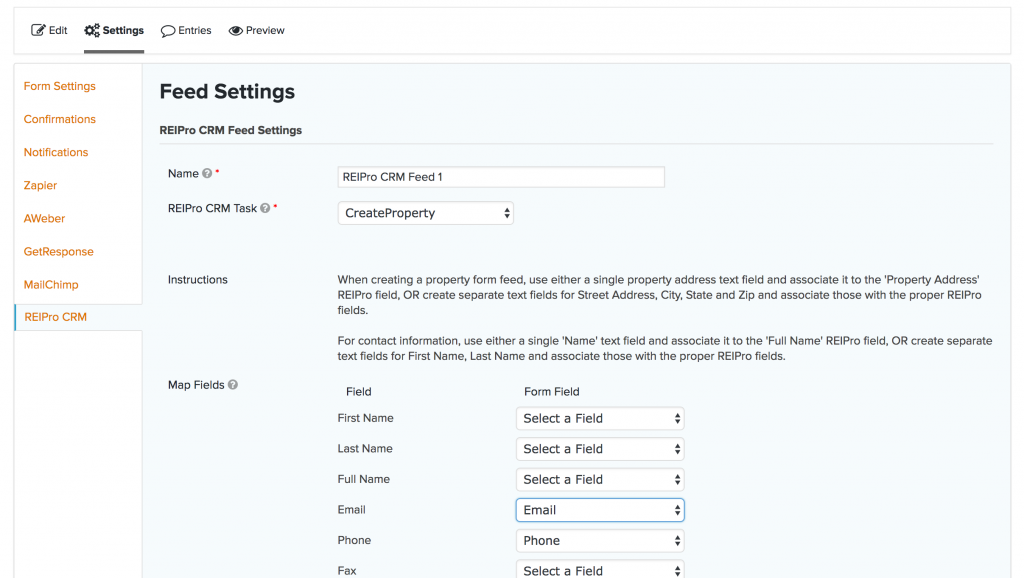Go to Form Settings in sidebar
The height and width of the screenshot is (578, 1024).
tap(59, 86)
